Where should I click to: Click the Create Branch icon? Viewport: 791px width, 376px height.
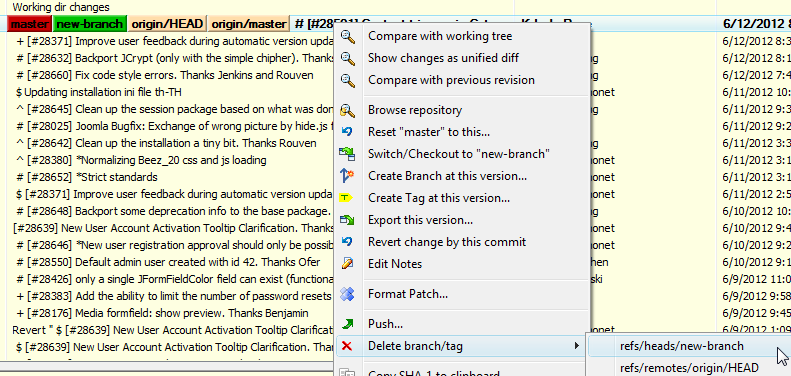coord(348,176)
